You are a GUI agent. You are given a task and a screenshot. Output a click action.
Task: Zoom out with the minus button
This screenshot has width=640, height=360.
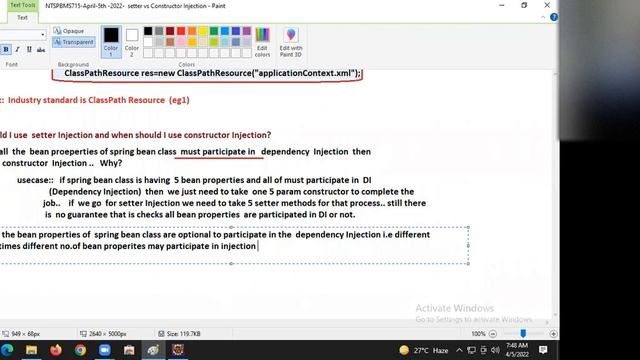coord(493,334)
